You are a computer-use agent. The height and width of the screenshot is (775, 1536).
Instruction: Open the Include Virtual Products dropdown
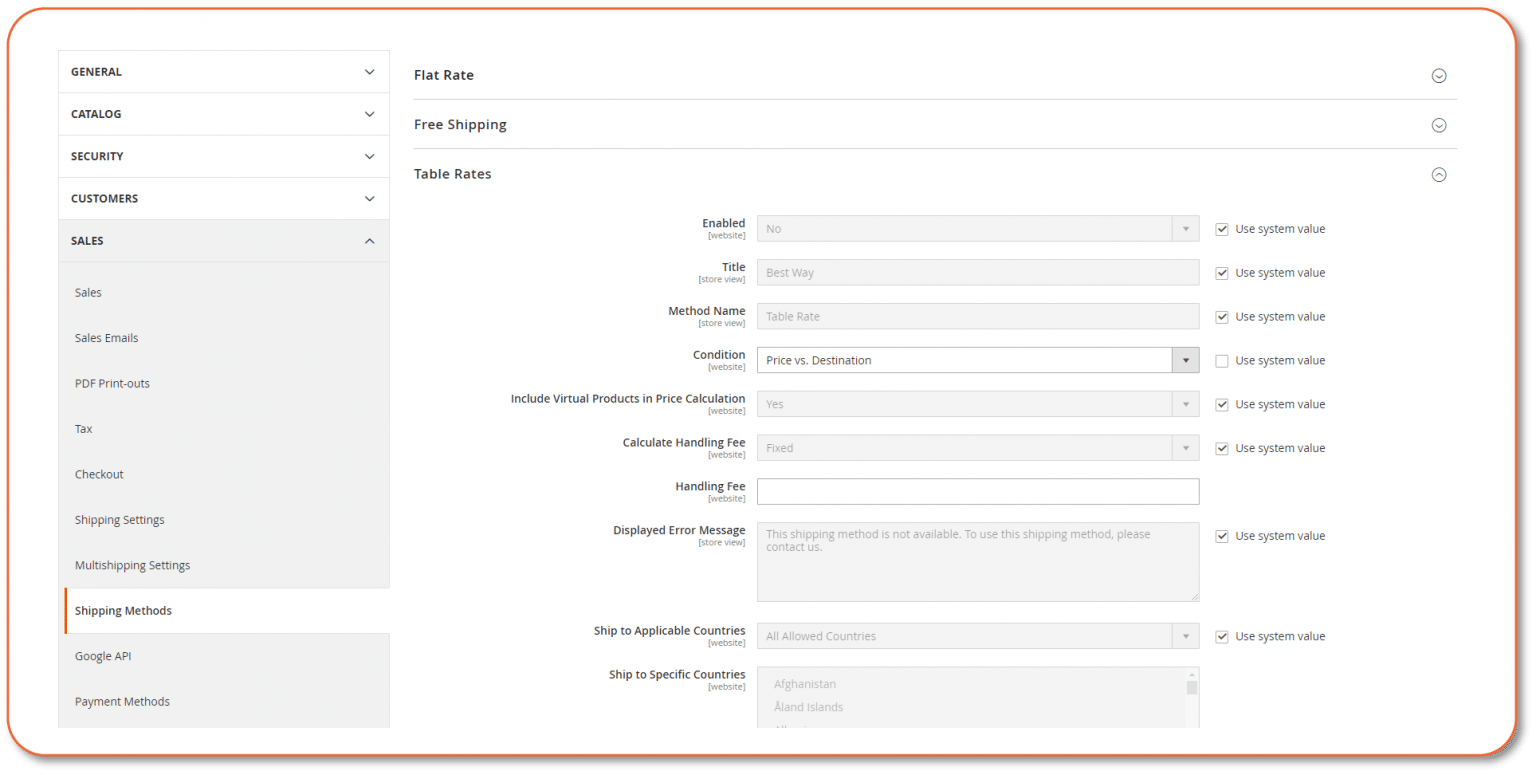(1186, 404)
